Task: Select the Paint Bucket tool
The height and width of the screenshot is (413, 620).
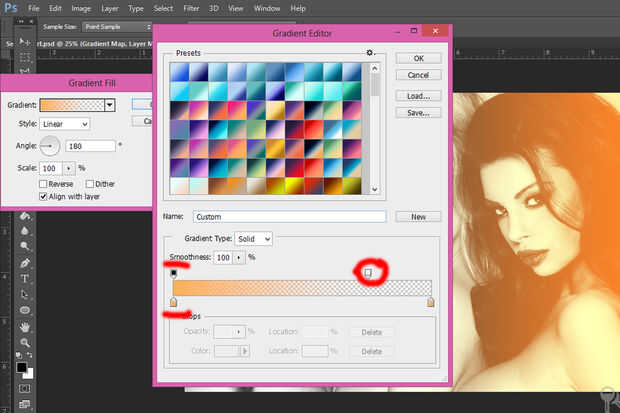Action: (x=25, y=216)
